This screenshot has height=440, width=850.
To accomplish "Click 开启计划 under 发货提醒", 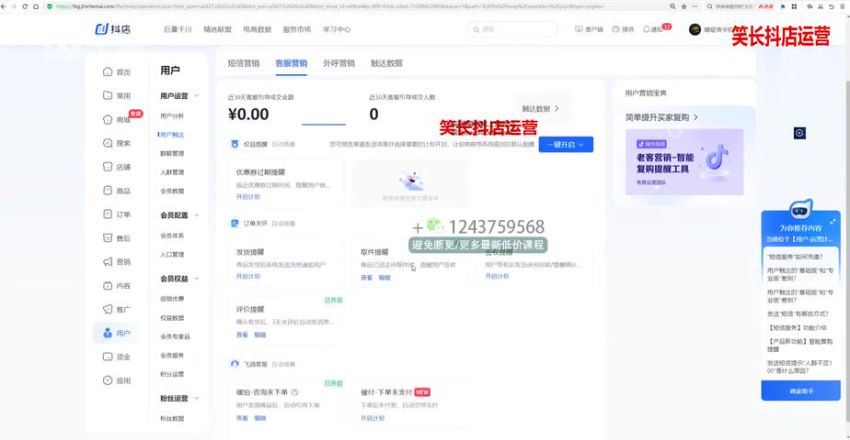I will [248, 276].
